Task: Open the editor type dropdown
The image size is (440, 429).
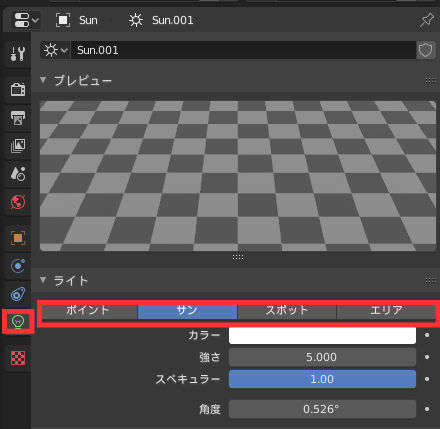Action: pos(26,20)
